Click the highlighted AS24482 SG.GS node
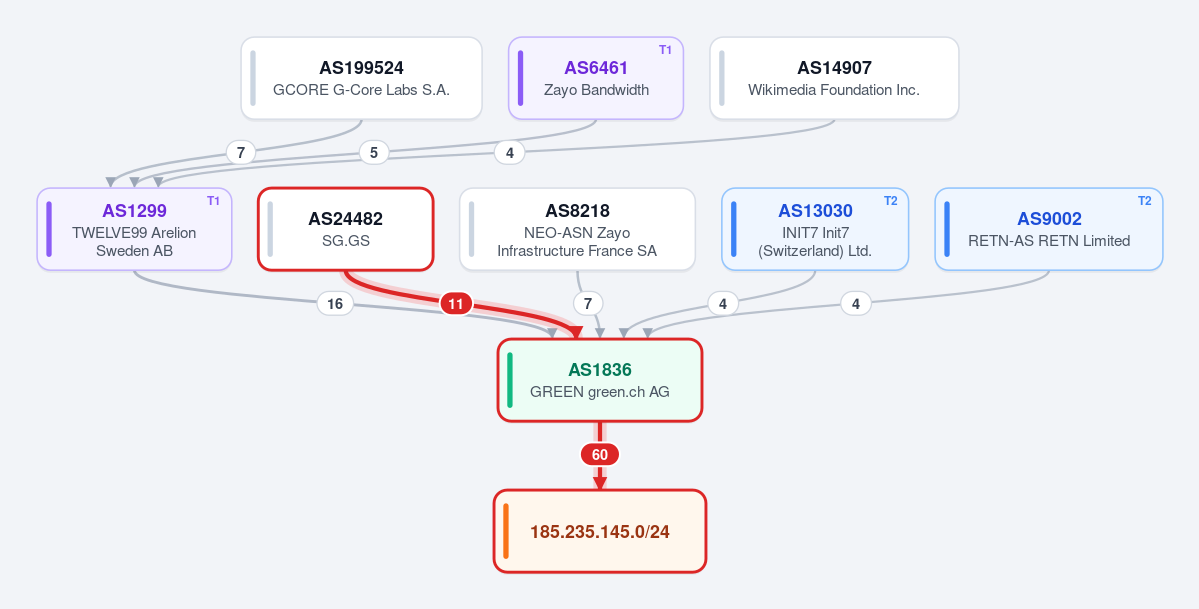The height and width of the screenshot is (609, 1199). [x=346, y=229]
